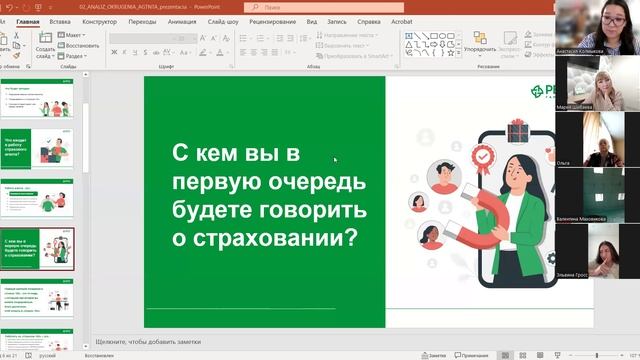The image size is (640, 360).
Task: Increase the list indent level
Action: 290,38
